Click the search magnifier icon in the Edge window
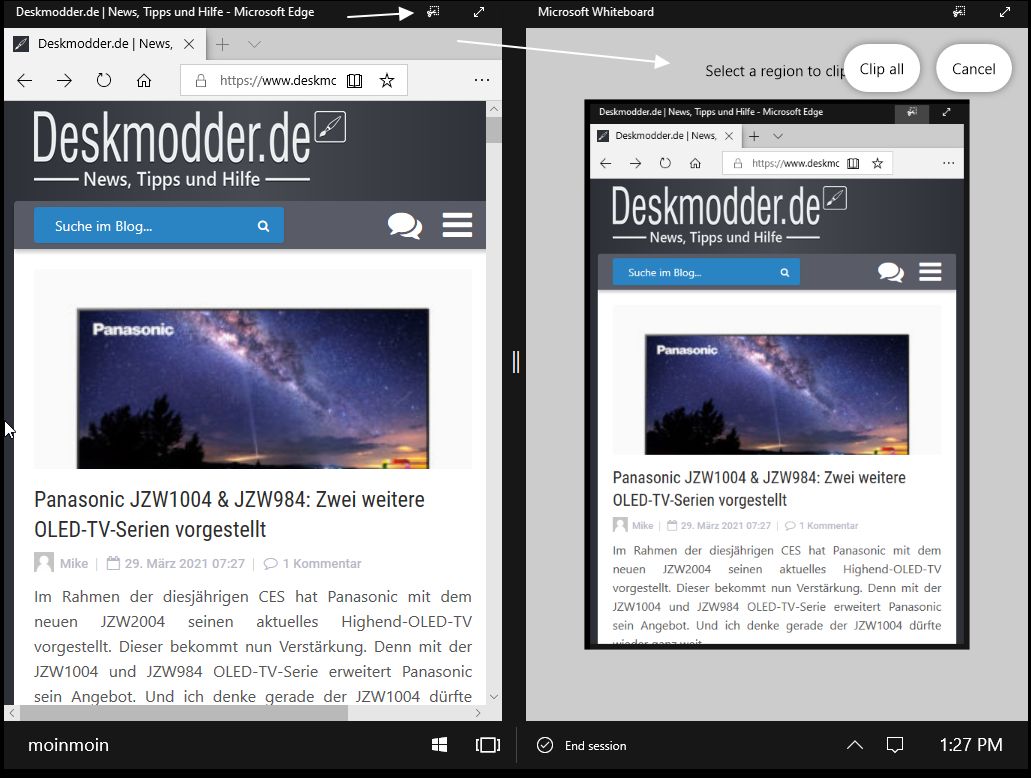Screen dimensions: 1031x778 coord(264,226)
